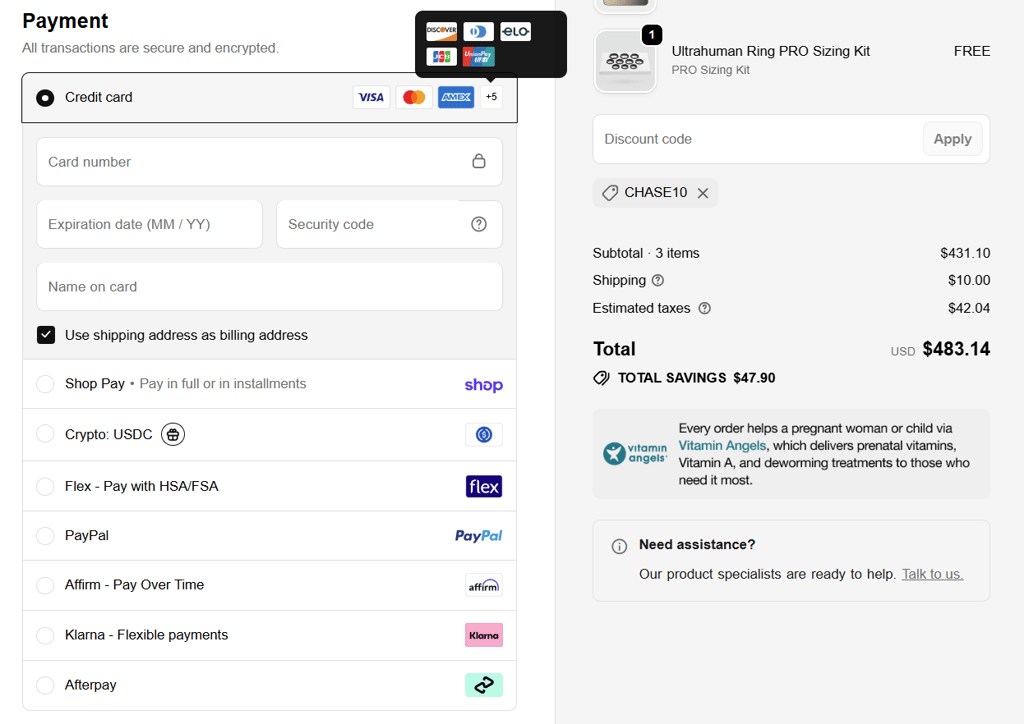
Task: Focus the Security code field
Action: point(389,224)
